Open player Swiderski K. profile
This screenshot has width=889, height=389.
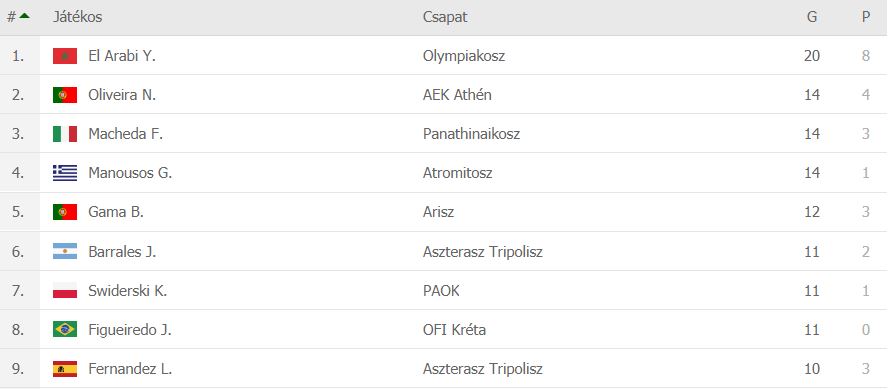(x=128, y=290)
